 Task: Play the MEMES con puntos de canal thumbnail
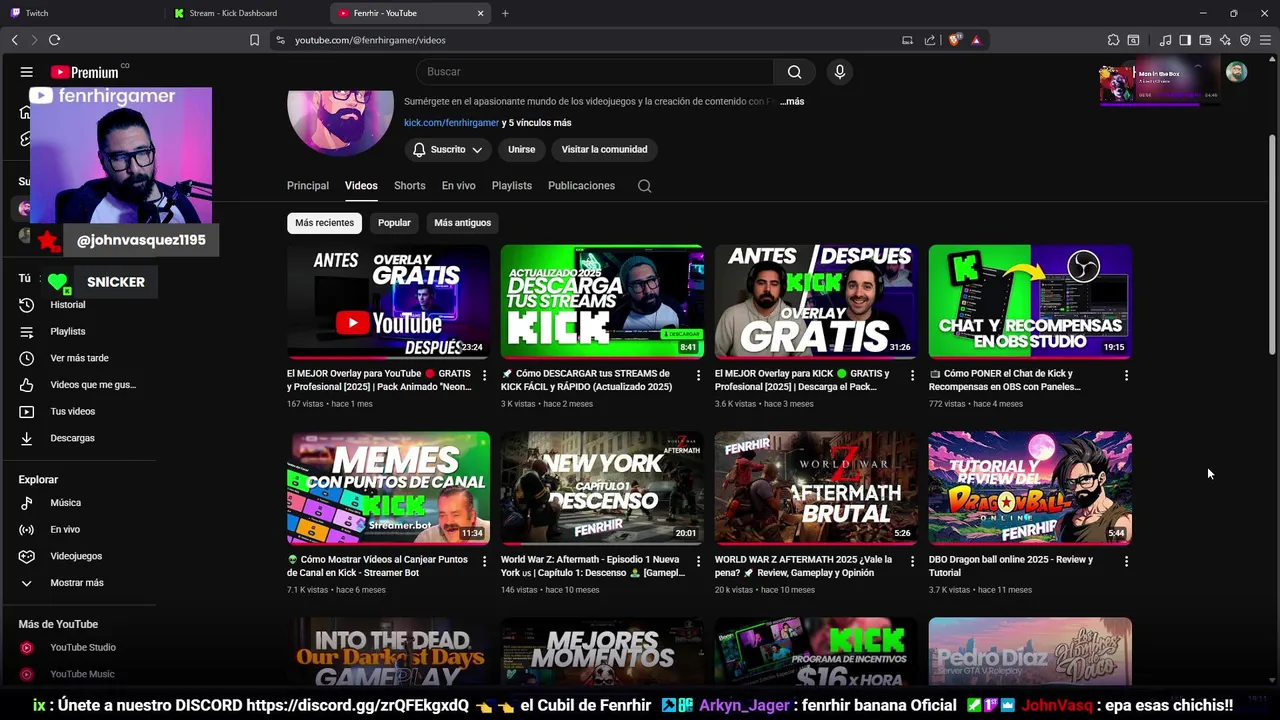point(389,488)
